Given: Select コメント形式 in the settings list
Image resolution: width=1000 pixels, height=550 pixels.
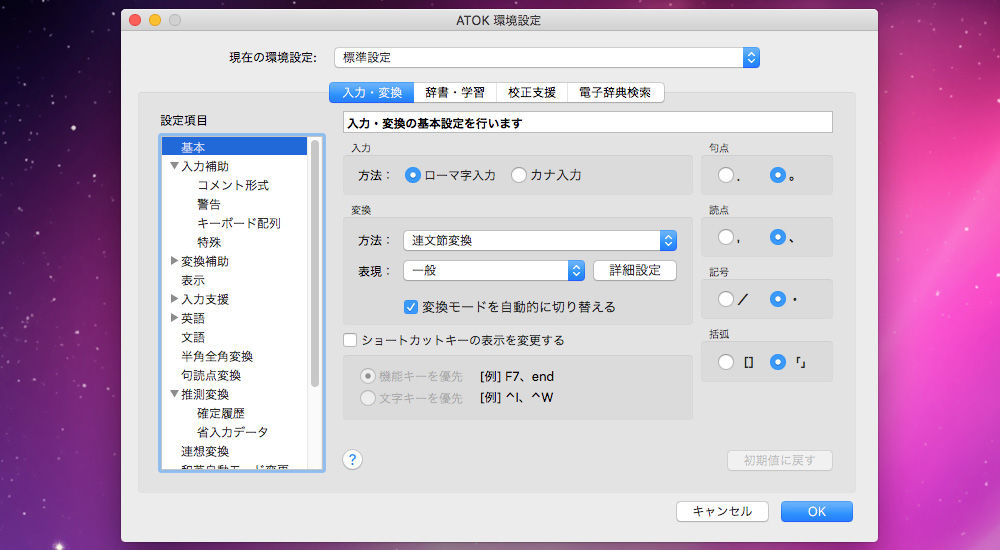Looking at the screenshot, I should tap(234, 185).
